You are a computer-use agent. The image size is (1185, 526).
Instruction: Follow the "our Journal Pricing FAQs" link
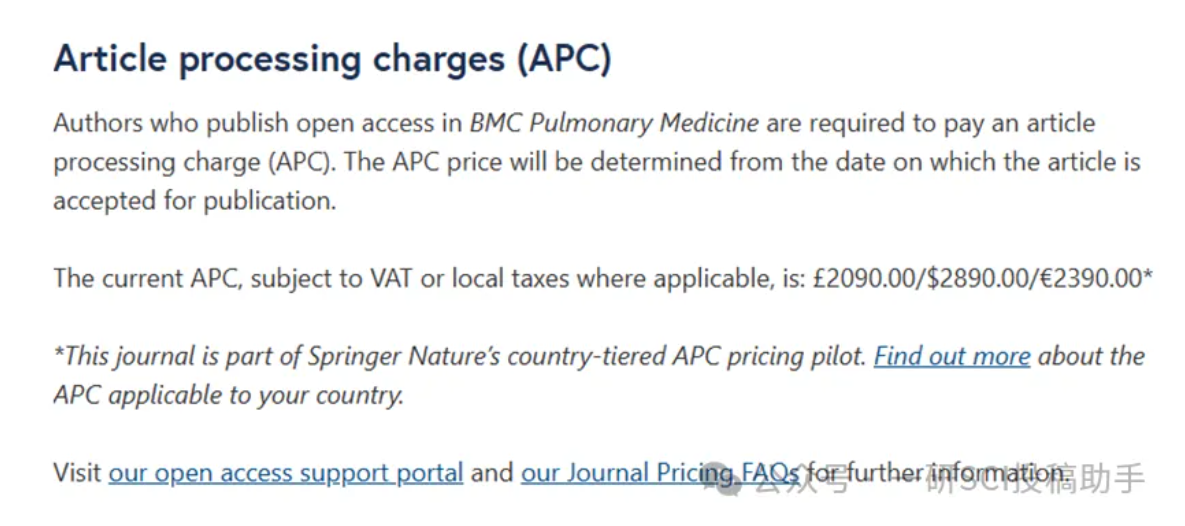tap(660, 473)
